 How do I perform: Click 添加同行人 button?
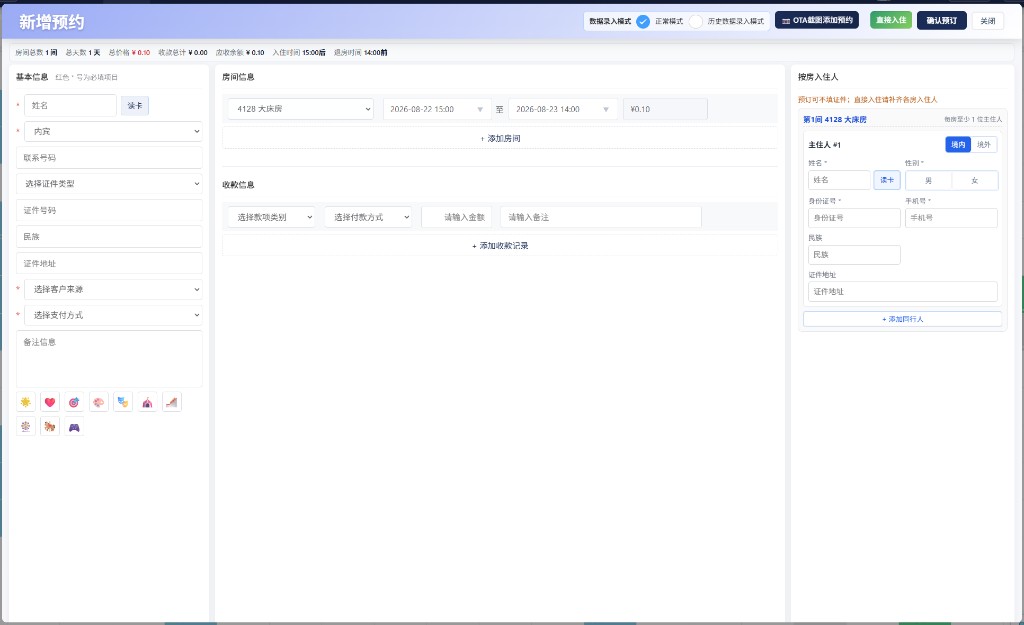click(903, 319)
